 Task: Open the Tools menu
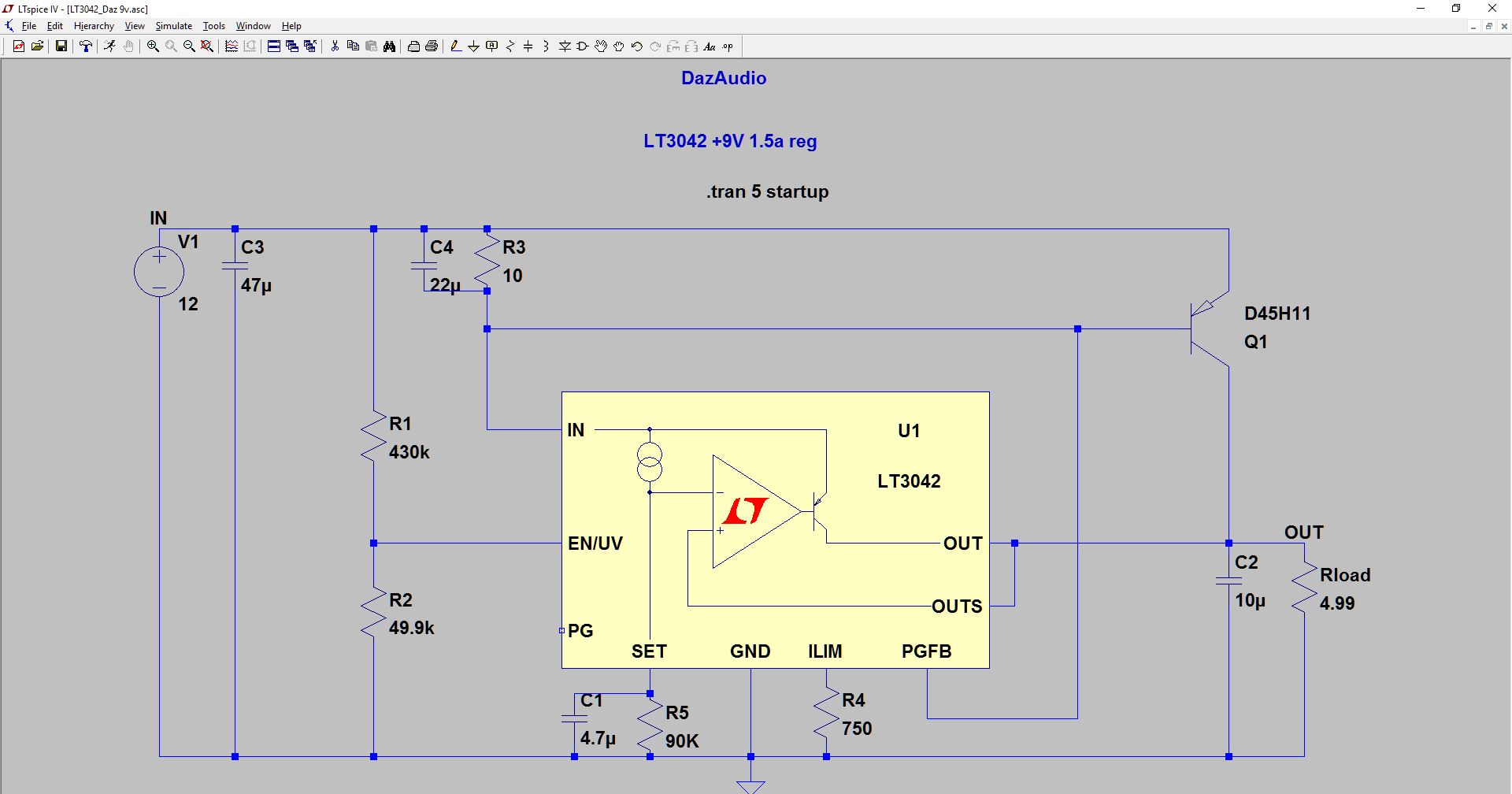(x=214, y=26)
